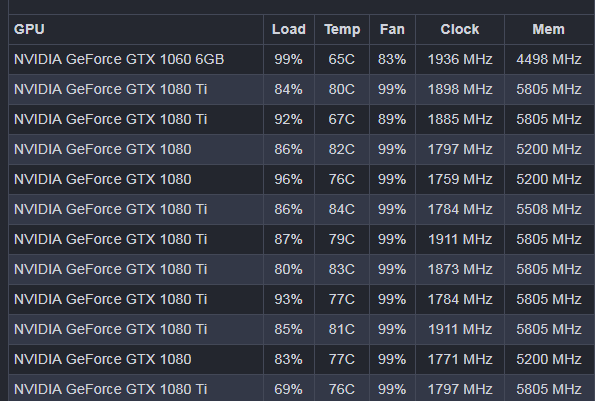This screenshot has width=595, height=401.
Task: Click the 65C temperature cell
Action: click(x=342, y=59)
